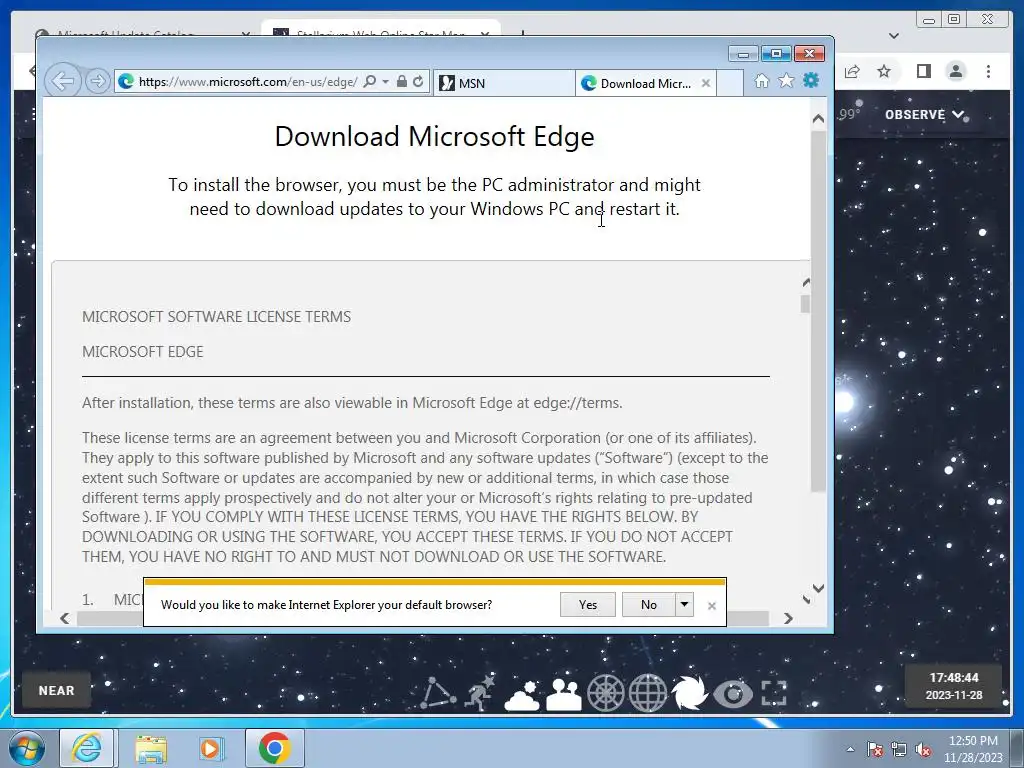
Task: Toggle constellation lines in Stellarium
Action: 438,693
